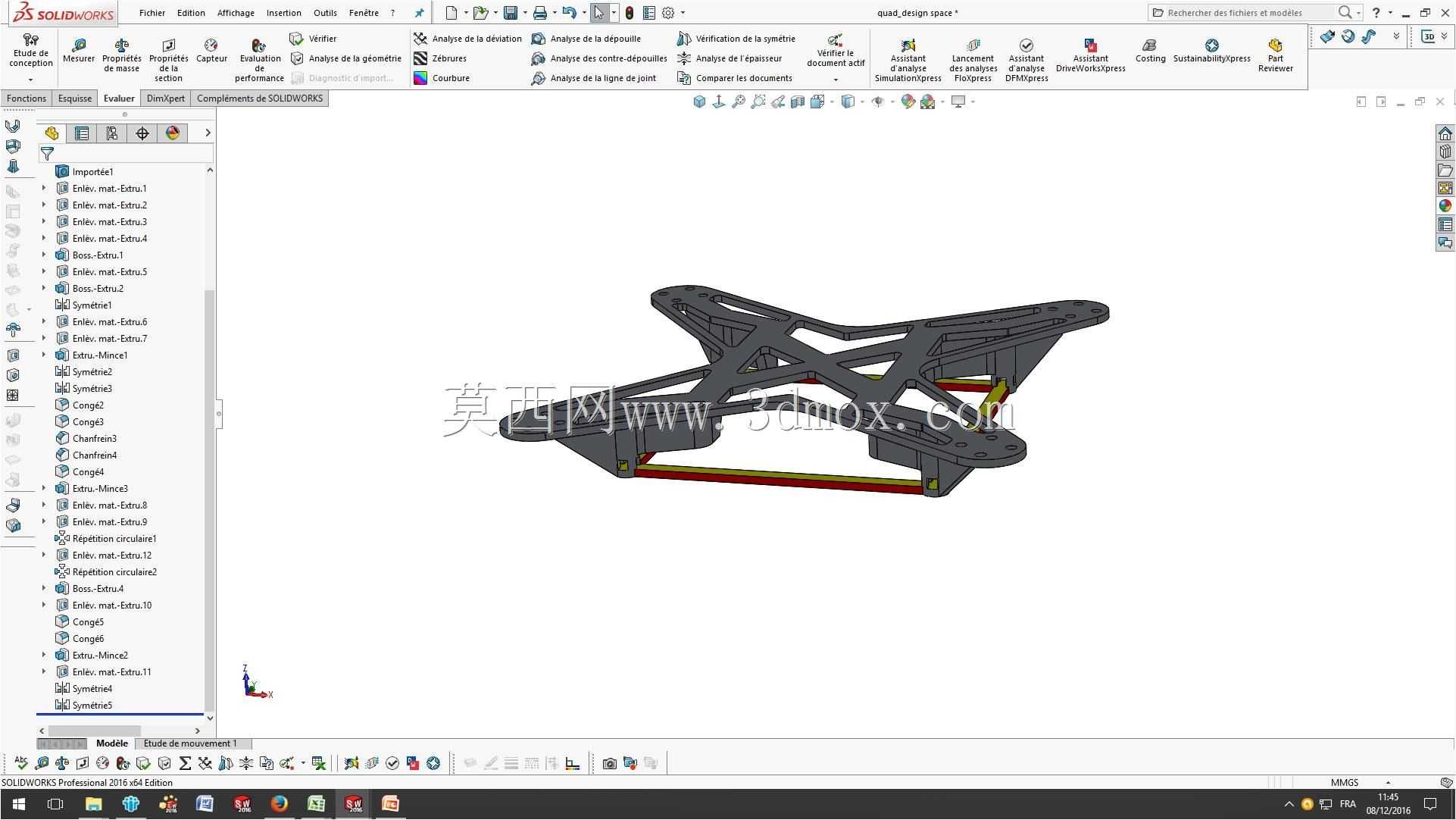Open Edit appearance color sphere in view toolbar
The image size is (1456, 820).
(x=908, y=102)
